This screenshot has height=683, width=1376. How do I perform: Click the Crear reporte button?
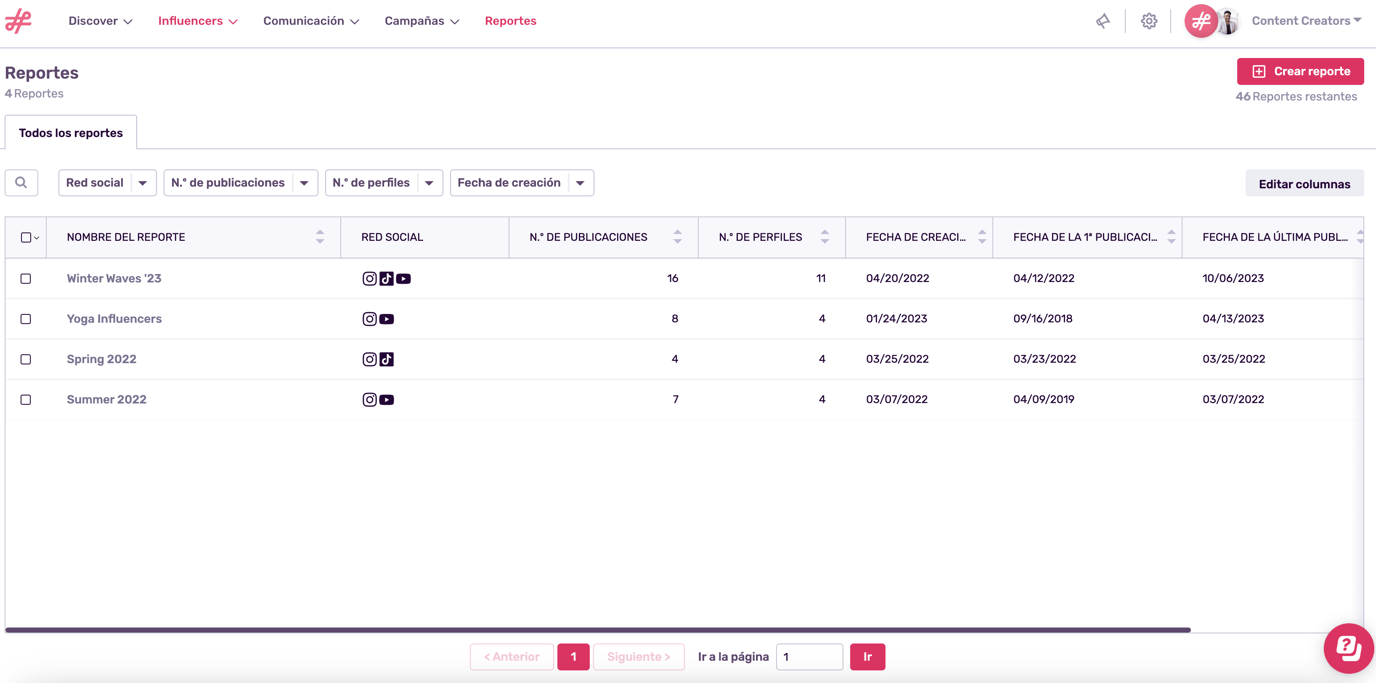[x=1300, y=72]
